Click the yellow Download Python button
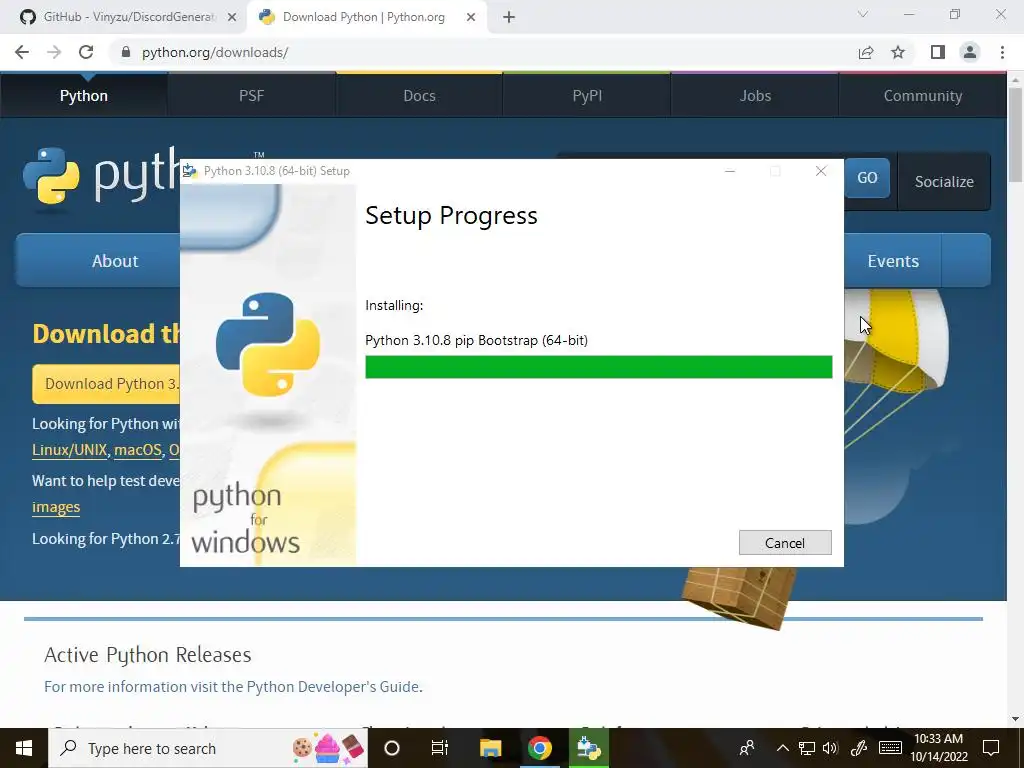 pyautogui.click(x=106, y=384)
